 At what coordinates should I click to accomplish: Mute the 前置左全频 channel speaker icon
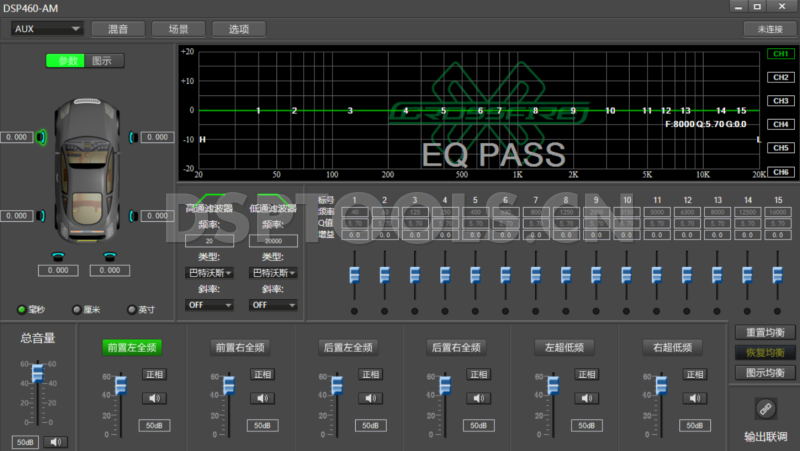(155, 398)
